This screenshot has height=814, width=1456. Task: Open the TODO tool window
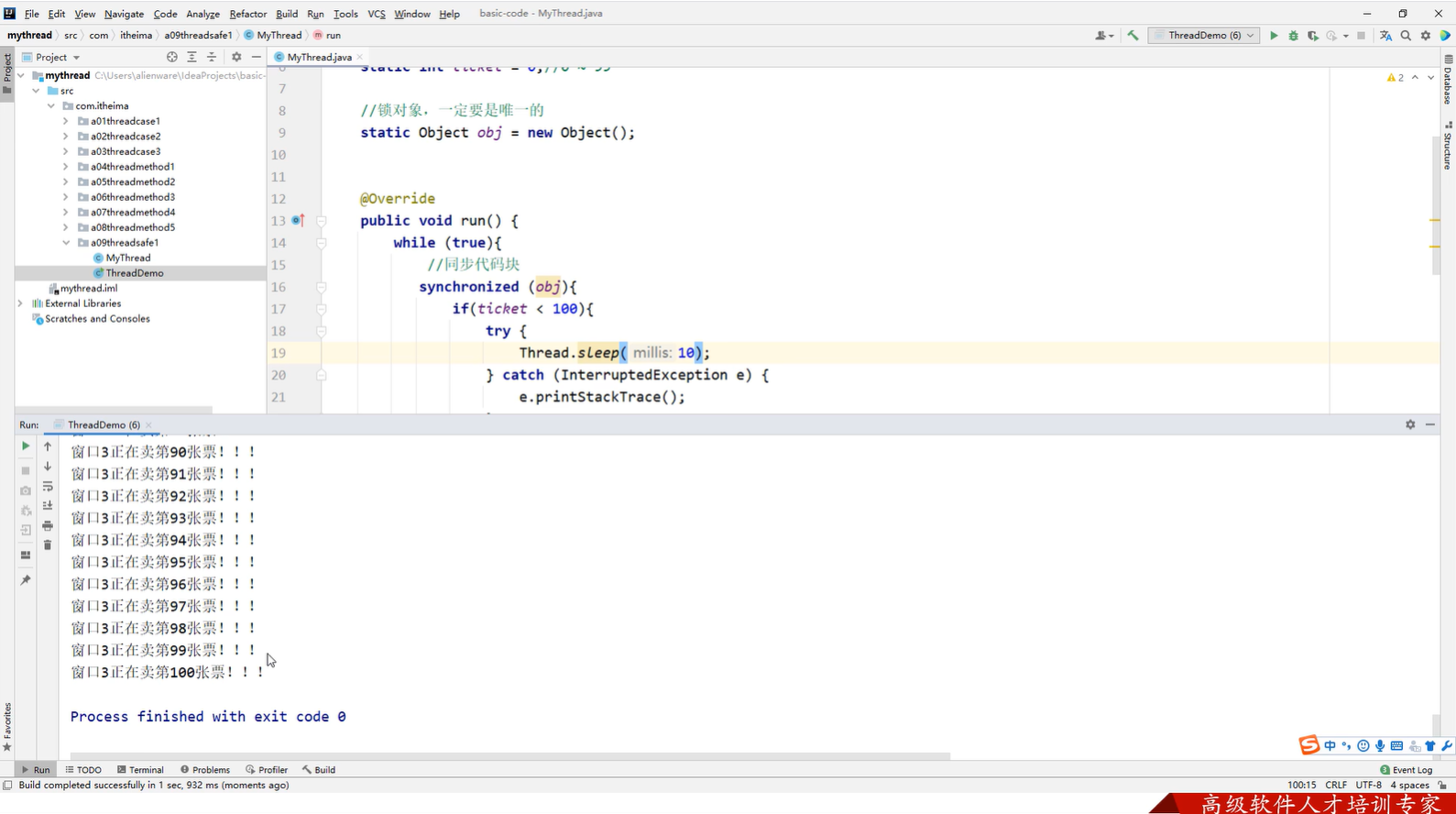(x=83, y=770)
